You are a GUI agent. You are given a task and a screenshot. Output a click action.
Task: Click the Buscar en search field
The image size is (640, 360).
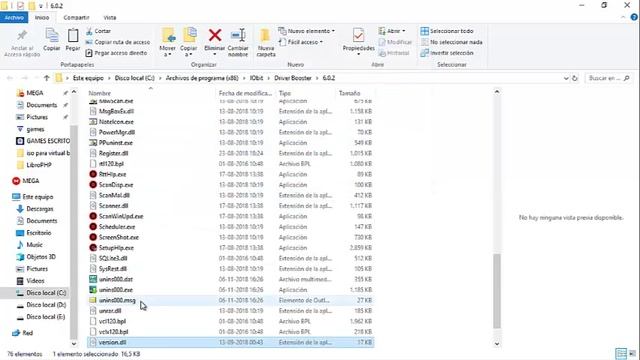point(608,78)
